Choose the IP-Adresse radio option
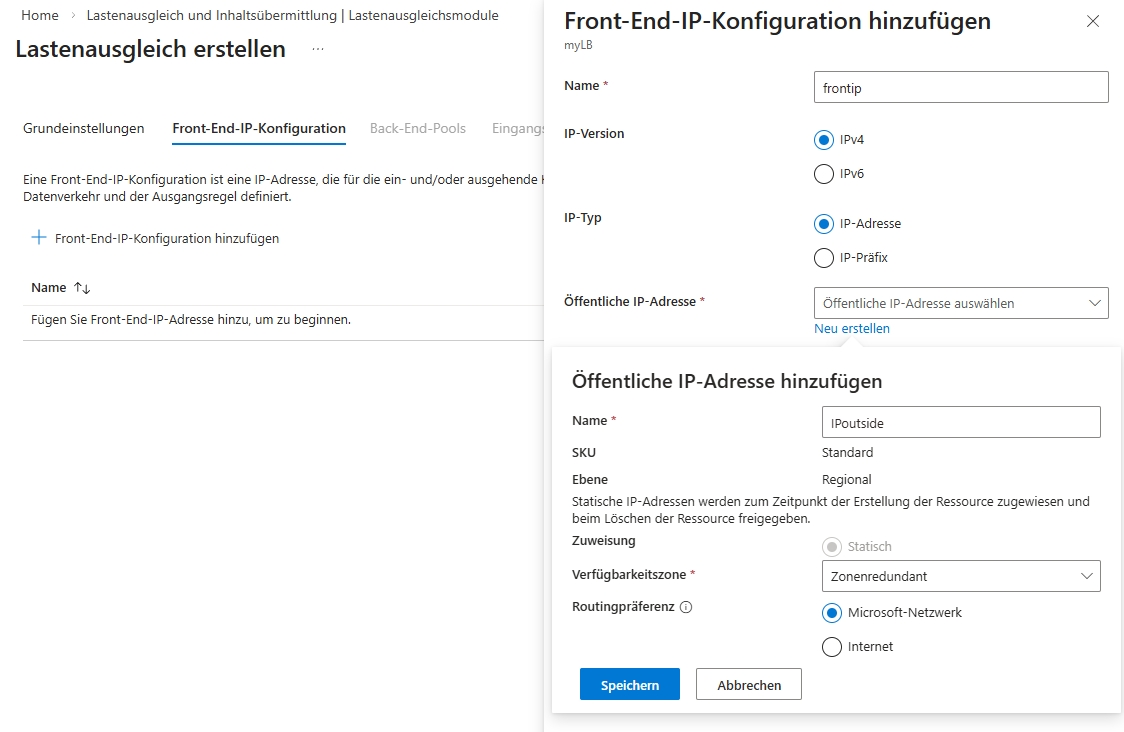This screenshot has width=1124, height=732. 824,224
